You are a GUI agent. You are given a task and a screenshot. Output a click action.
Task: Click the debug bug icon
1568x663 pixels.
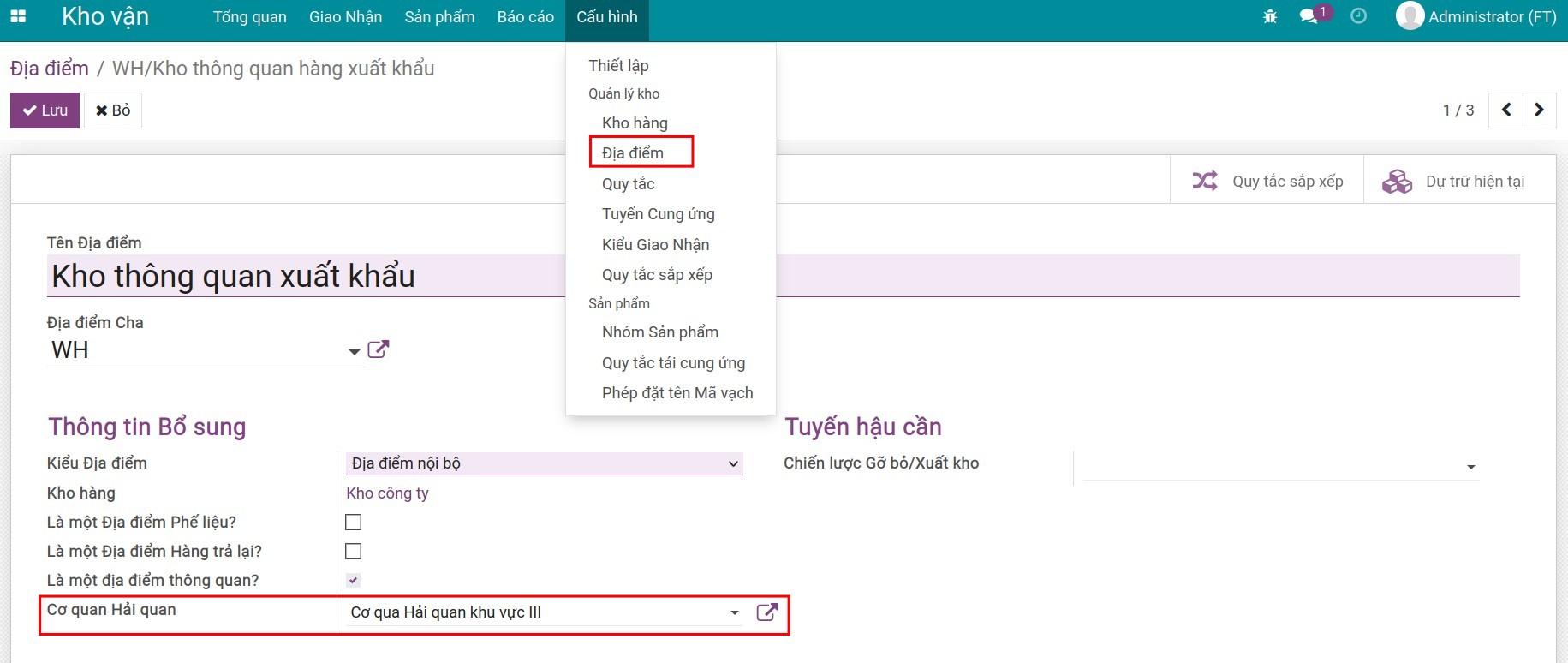pos(1270,16)
